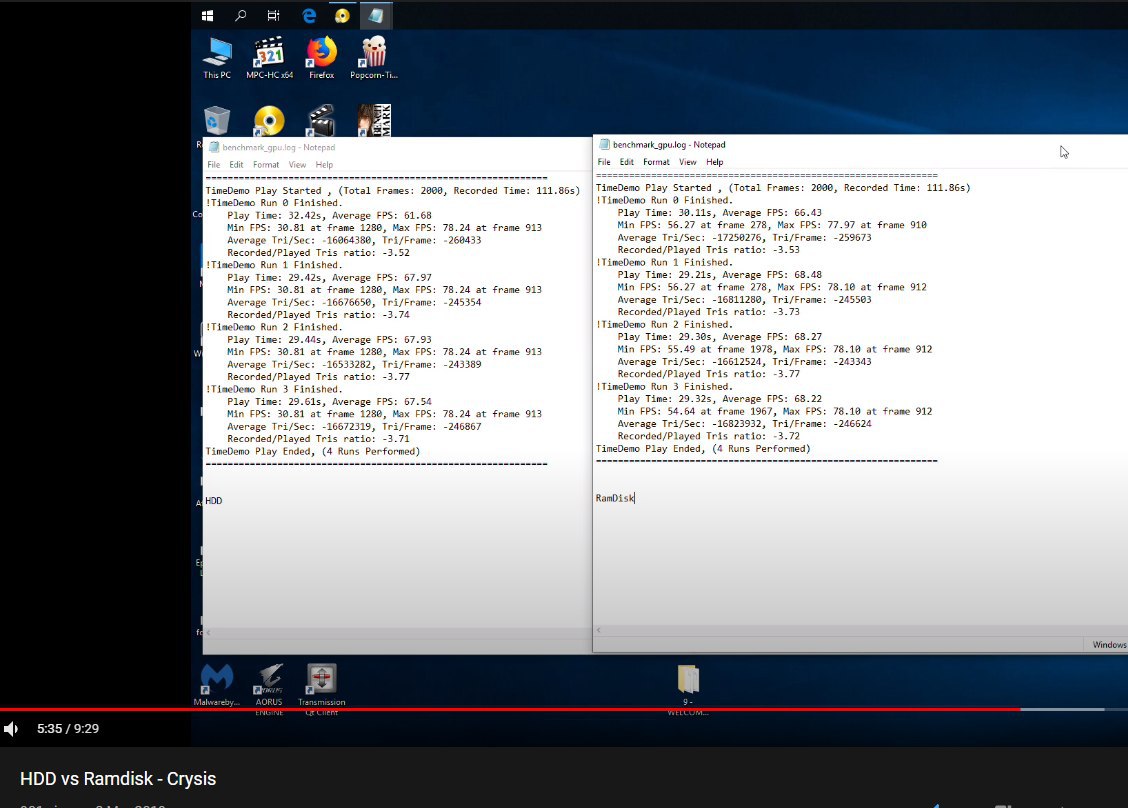Launch the Malwarebytes desktop shortcut
Screen dimensions: 1128x808
pyautogui.click(x=217, y=685)
